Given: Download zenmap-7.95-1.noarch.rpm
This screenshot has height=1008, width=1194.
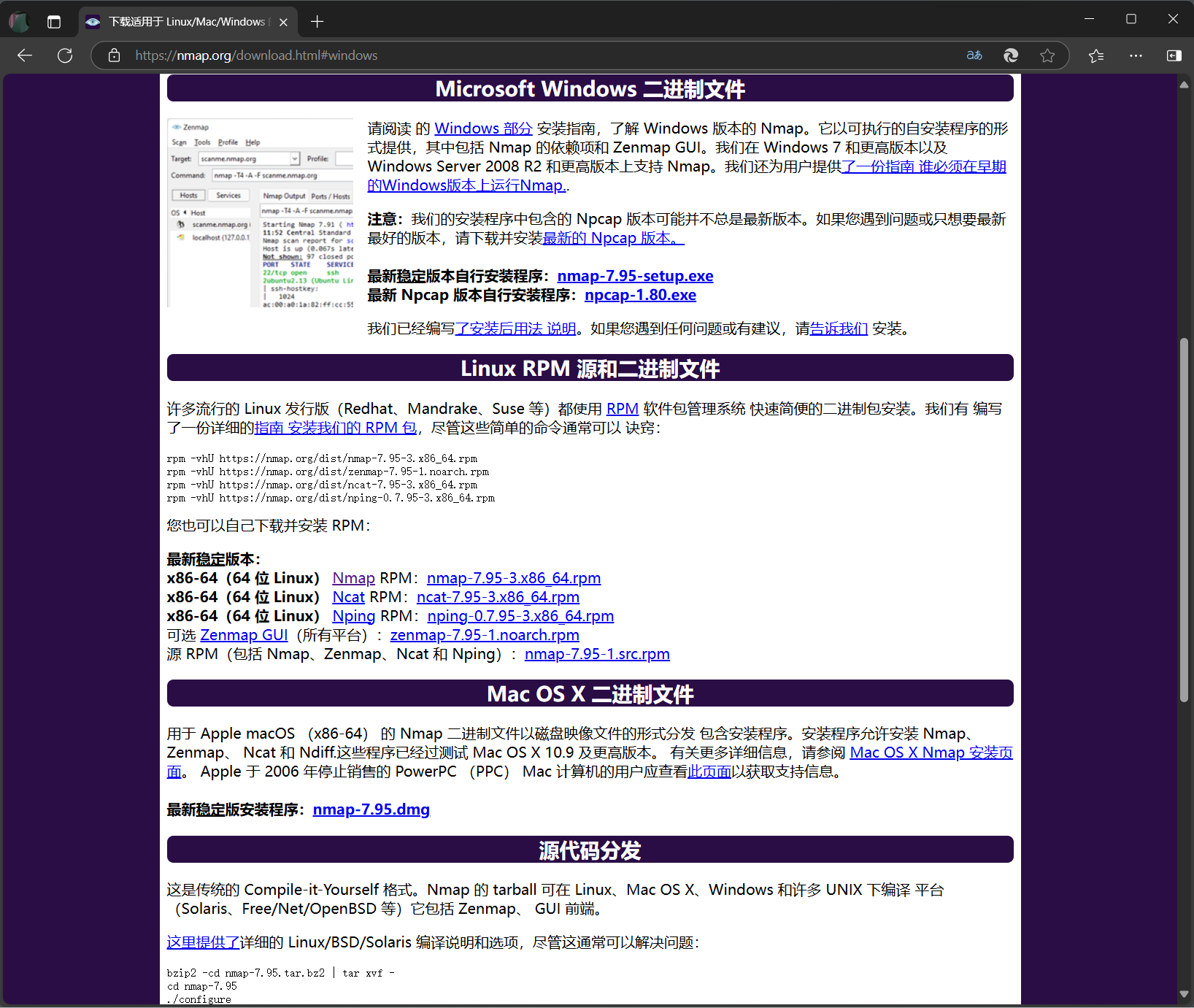Looking at the screenshot, I should tap(485, 635).
